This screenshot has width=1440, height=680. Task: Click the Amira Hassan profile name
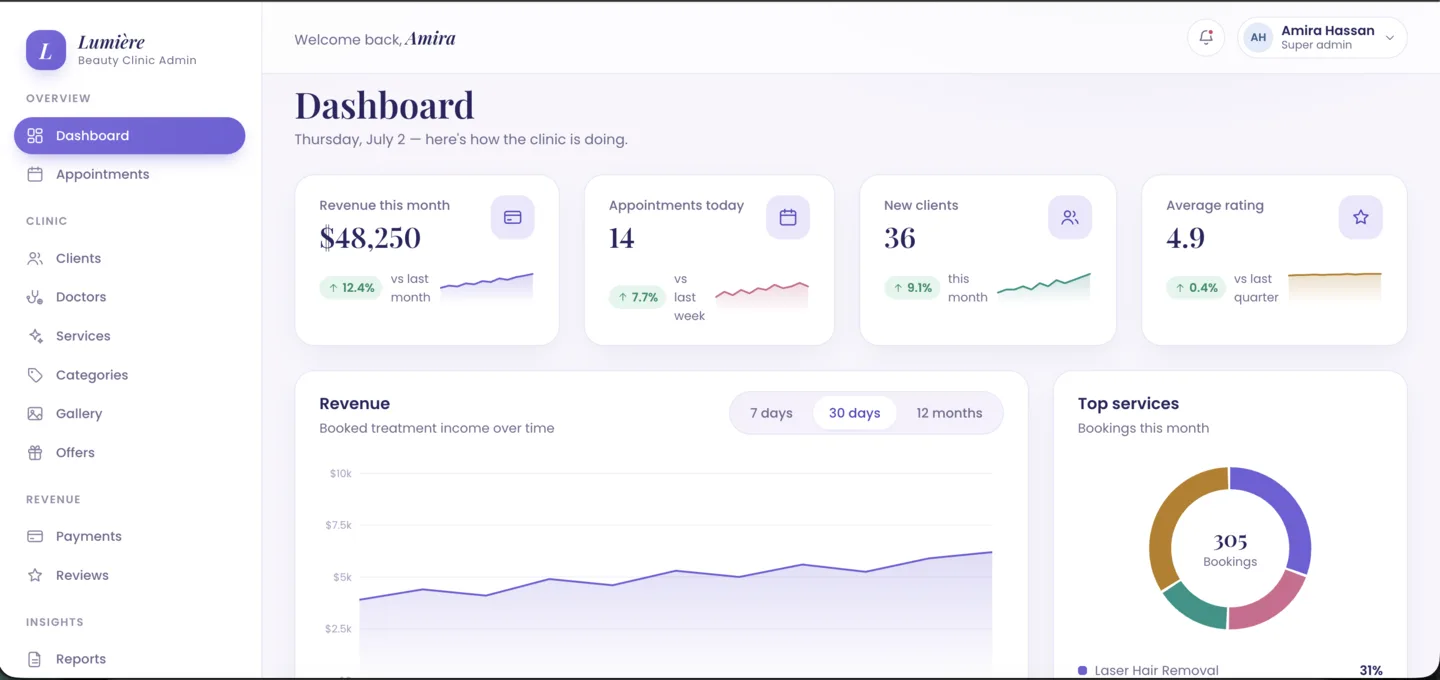tap(1327, 31)
